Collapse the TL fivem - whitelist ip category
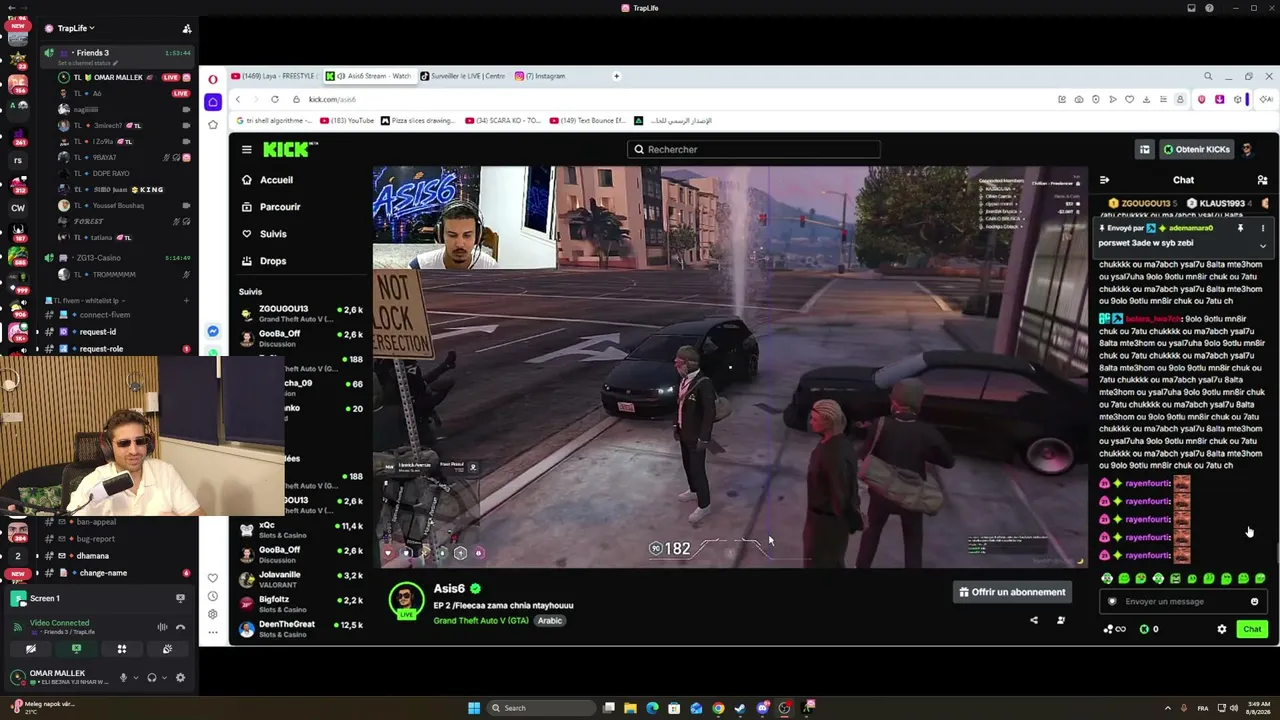The height and width of the screenshot is (720, 1280). [87, 300]
